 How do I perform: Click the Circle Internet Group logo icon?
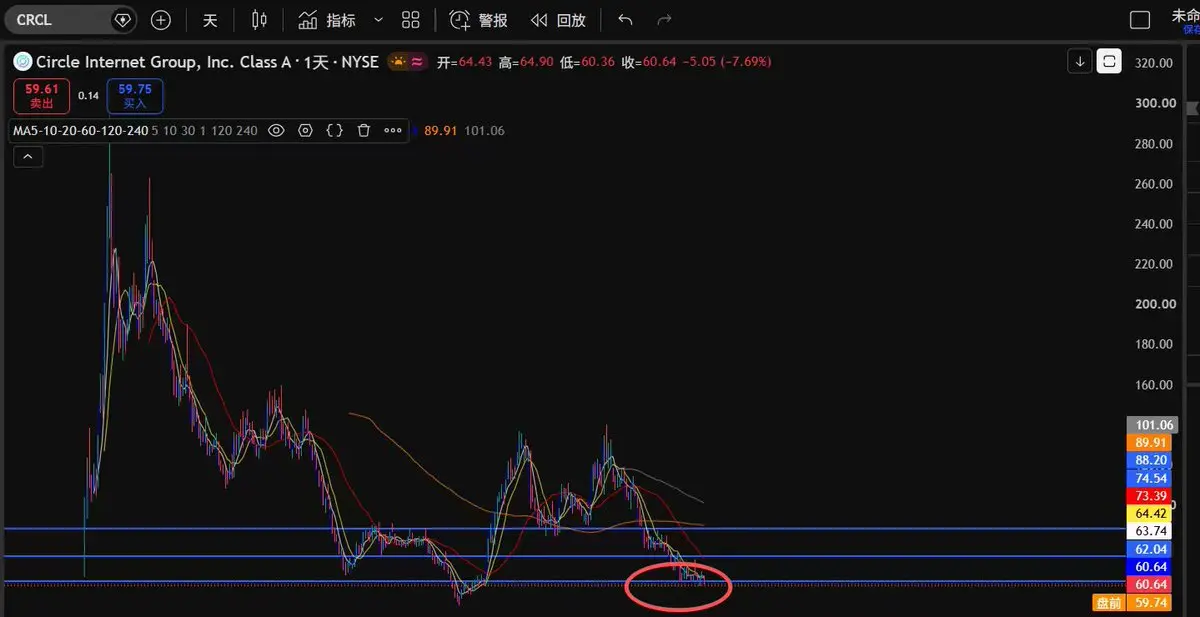(x=23, y=62)
